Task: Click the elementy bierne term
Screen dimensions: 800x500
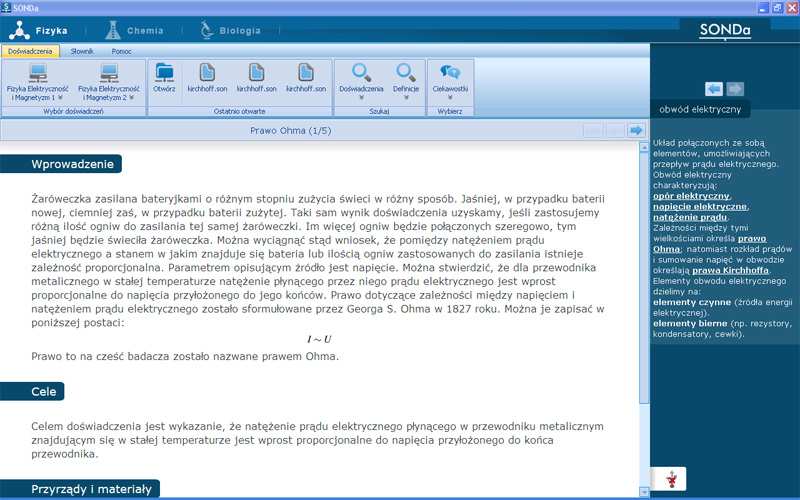Action: coord(690,323)
